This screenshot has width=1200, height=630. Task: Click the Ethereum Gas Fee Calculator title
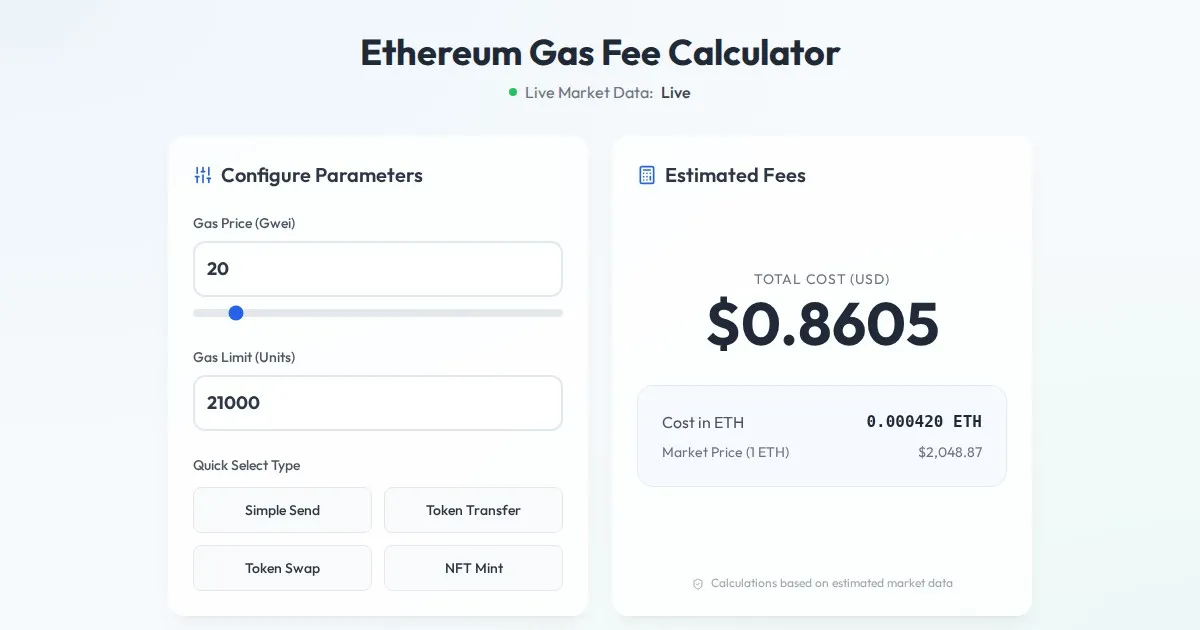pos(600,52)
